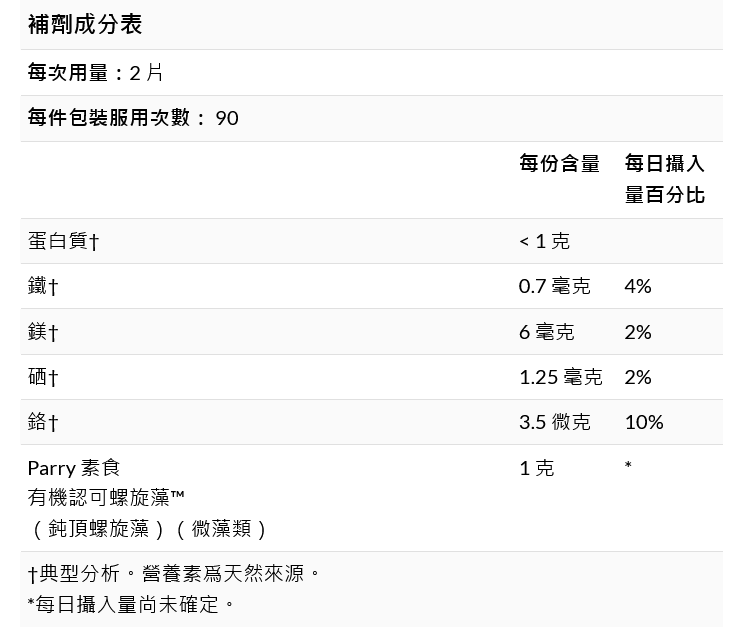Click the 每日攝入量百分比 column header
The height and width of the screenshot is (627, 743).
pyautogui.click(x=665, y=179)
